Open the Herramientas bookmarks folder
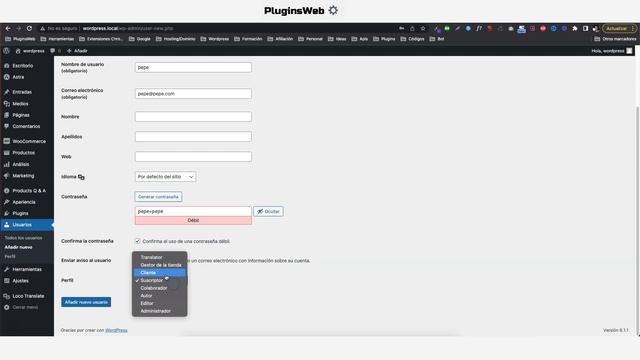640x360 pixels. coord(57,39)
